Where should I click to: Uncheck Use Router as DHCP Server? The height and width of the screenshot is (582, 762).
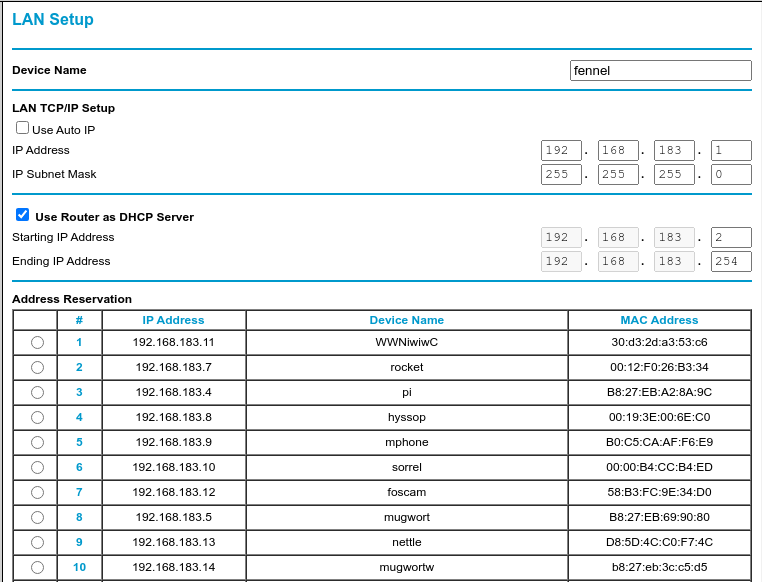pyautogui.click(x=22, y=215)
